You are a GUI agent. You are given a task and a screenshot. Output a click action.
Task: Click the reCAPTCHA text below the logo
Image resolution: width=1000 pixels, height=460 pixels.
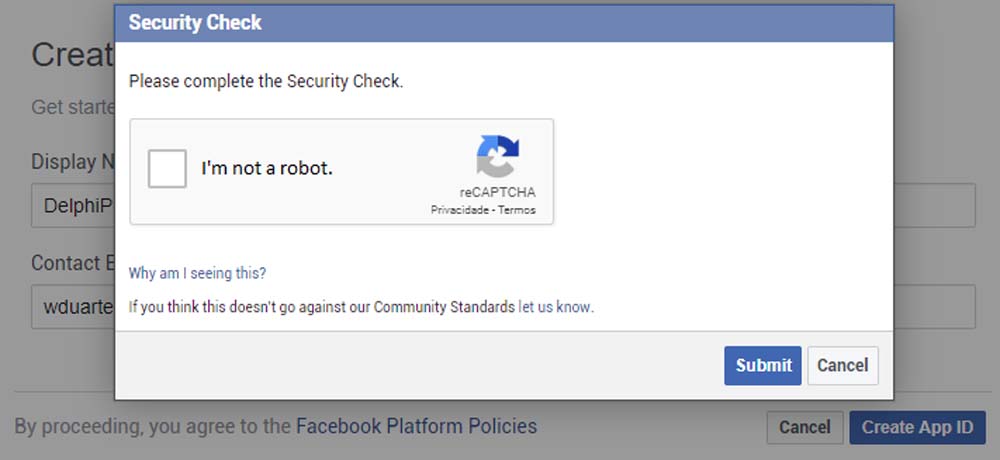click(497, 192)
